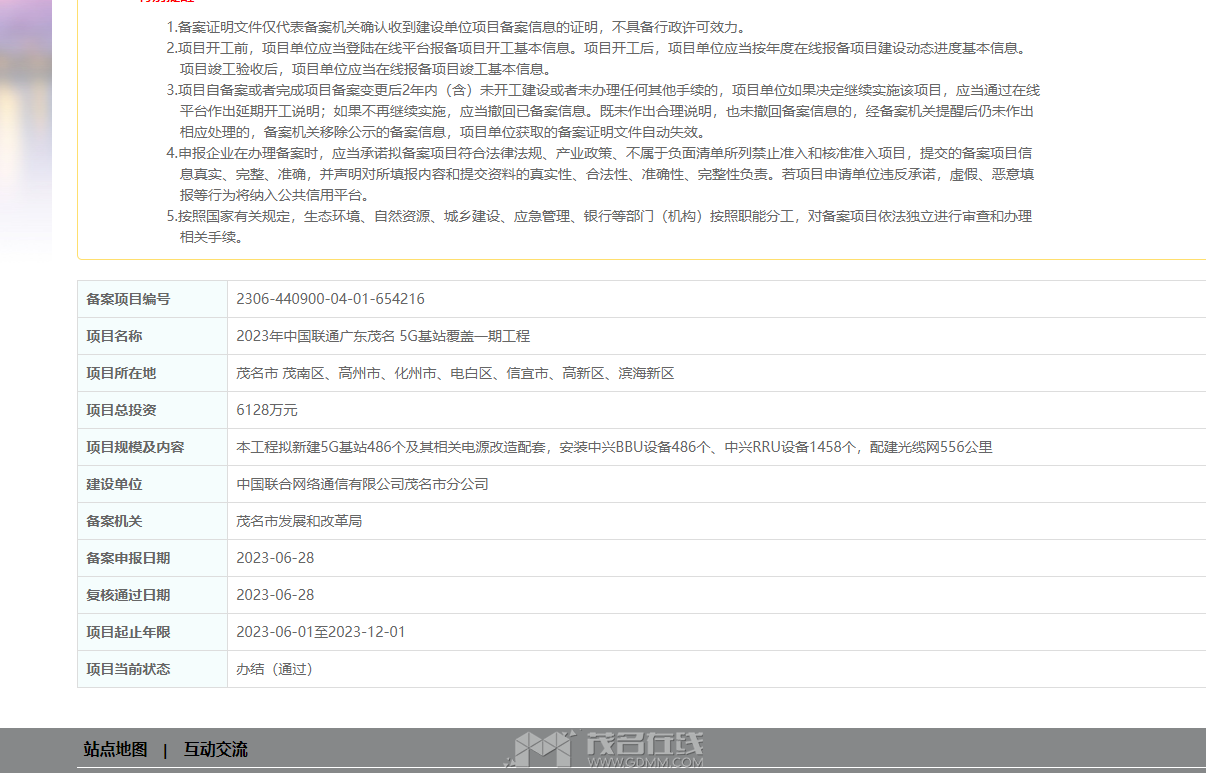Select the period 2023-06-01至2023-12-01

pos(321,632)
